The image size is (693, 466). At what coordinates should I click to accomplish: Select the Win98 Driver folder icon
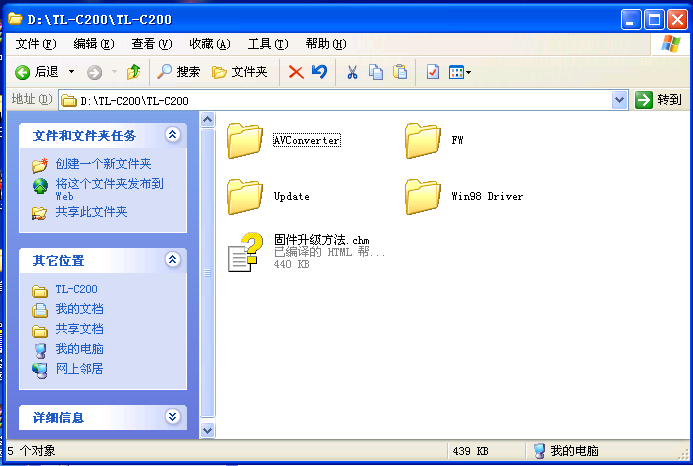423,197
